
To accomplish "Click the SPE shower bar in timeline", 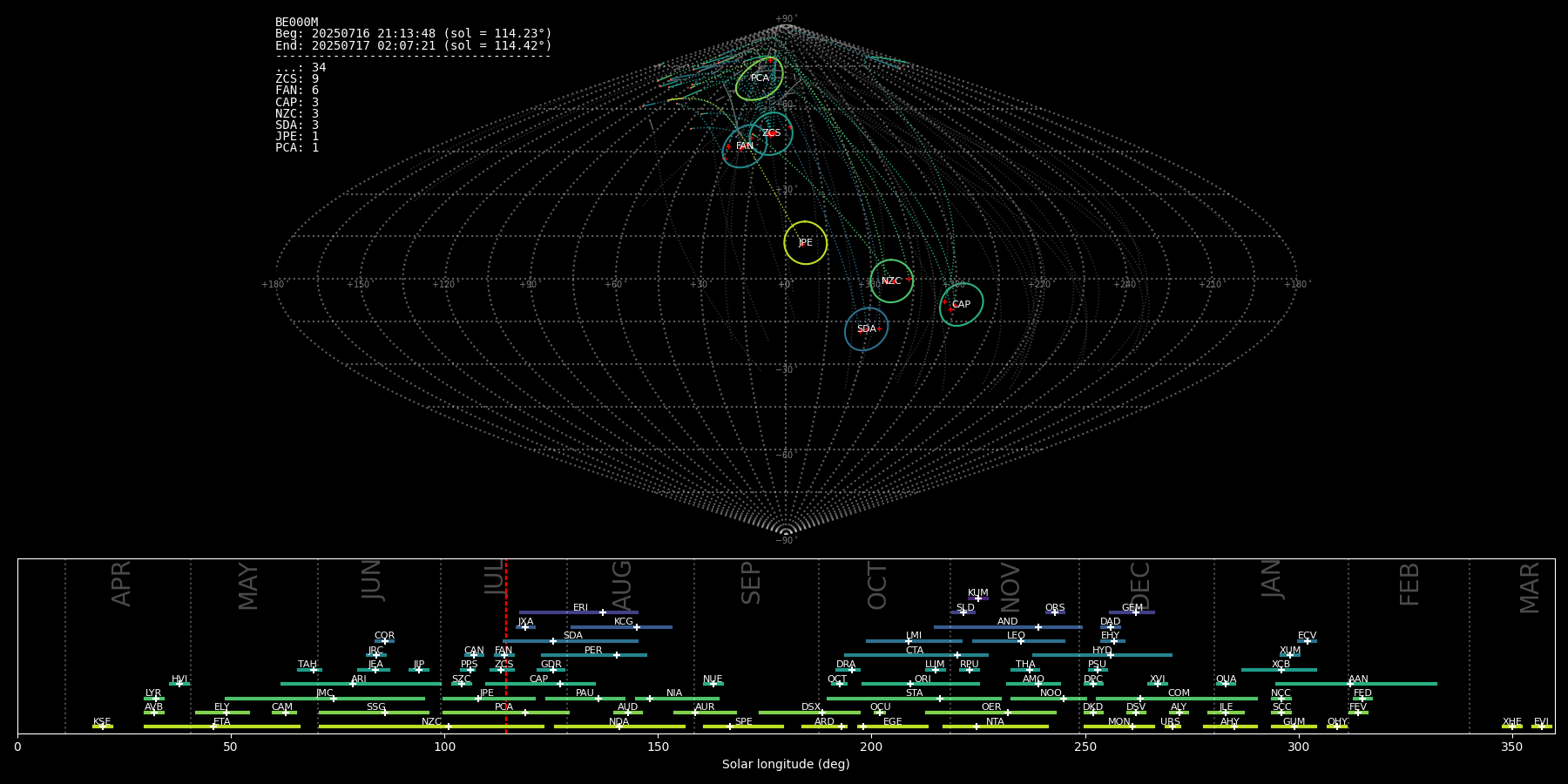I will pos(743,727).
